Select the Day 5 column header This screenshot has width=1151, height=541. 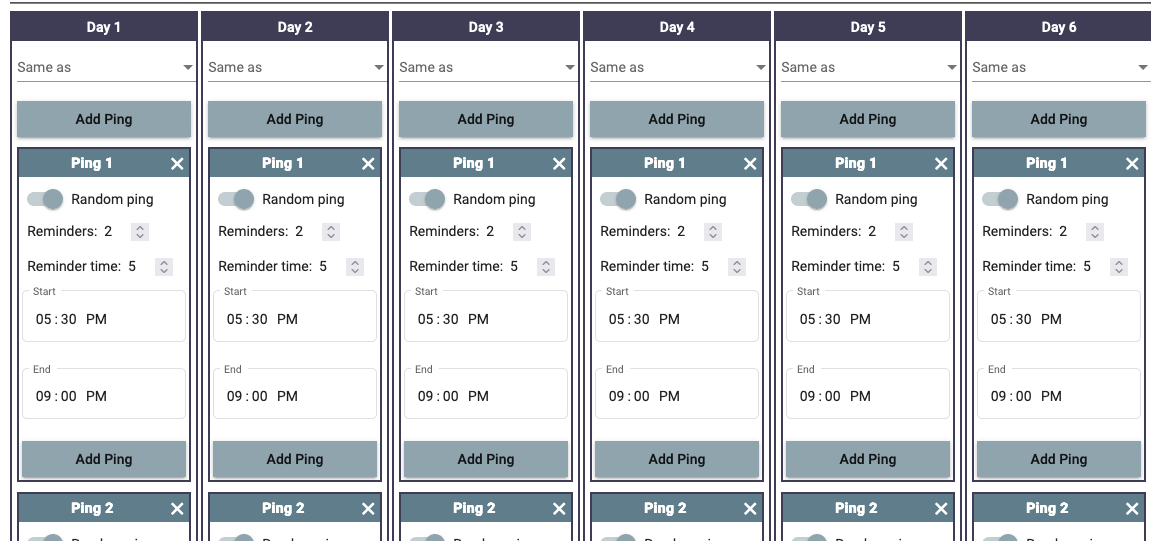(868, 27)
